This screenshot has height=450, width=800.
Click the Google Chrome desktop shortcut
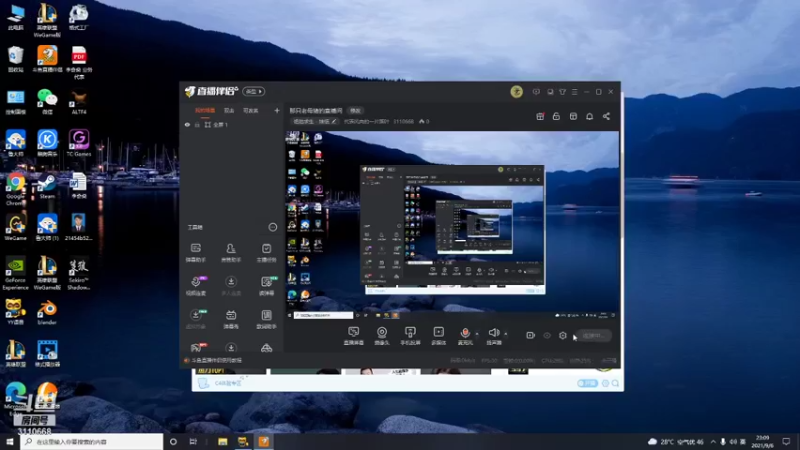click(x=15, y=188)
